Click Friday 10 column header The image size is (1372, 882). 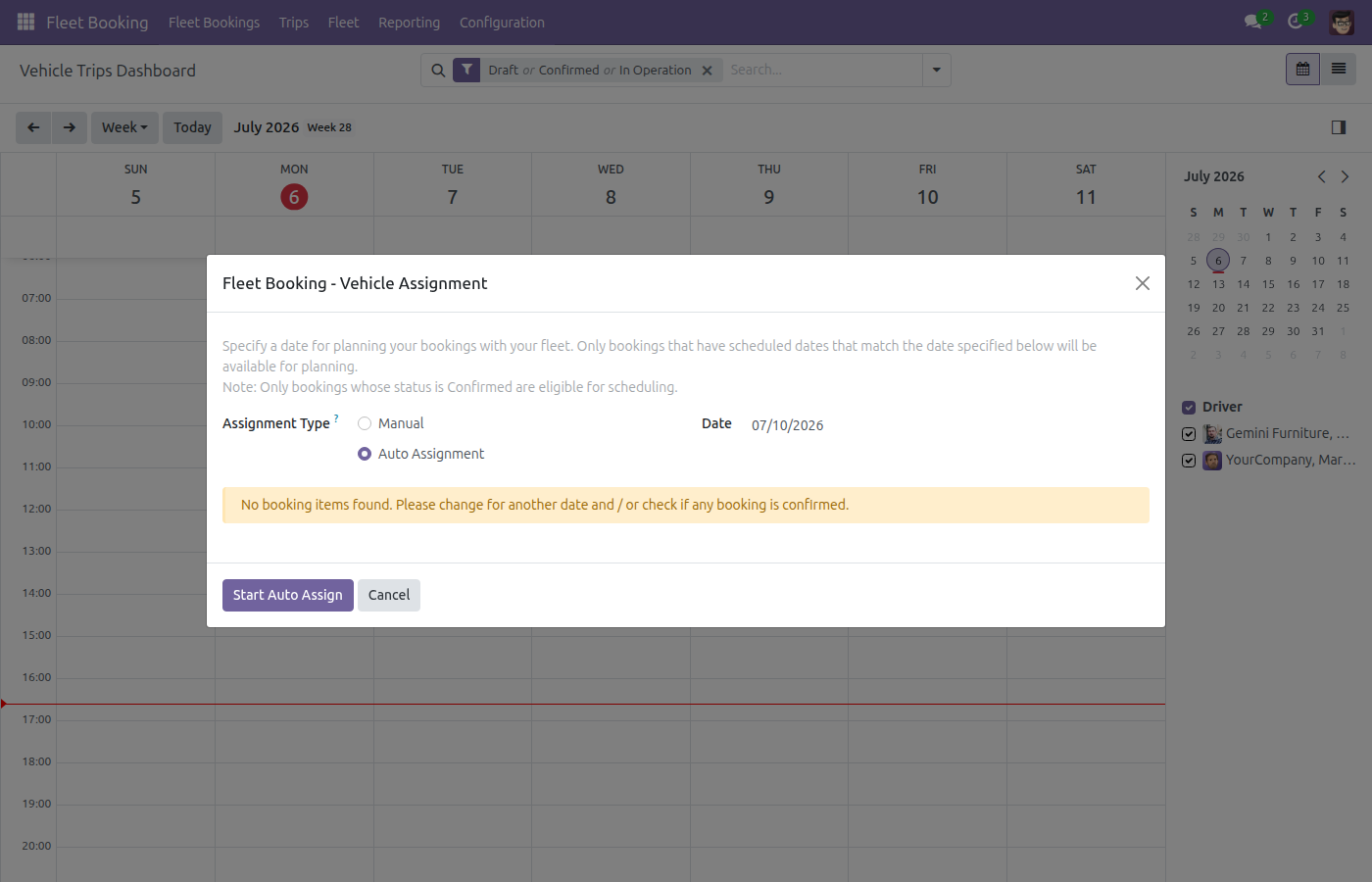pos(927,185)
